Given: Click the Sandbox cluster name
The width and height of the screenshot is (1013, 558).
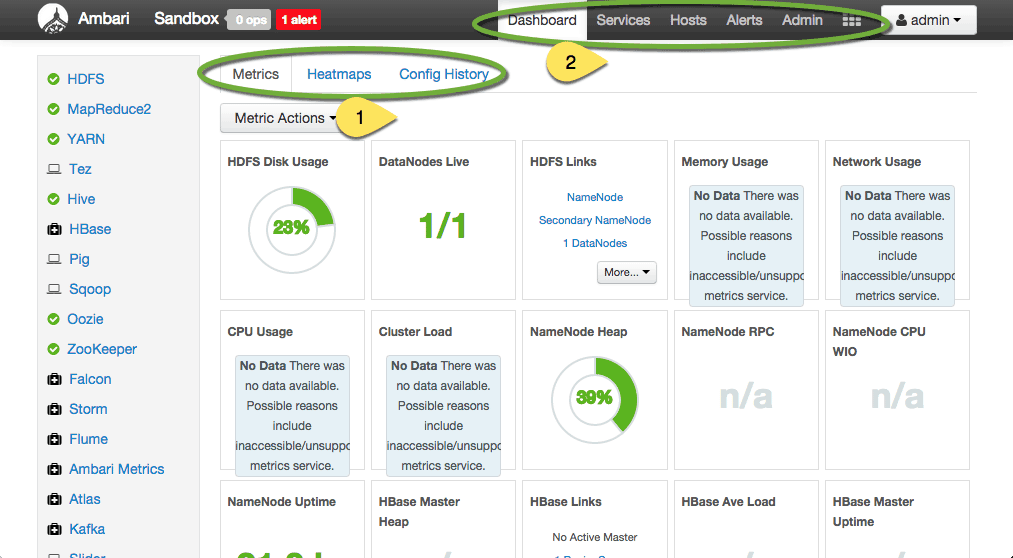Looking at the screenshot, I should (x=186, y=19).
